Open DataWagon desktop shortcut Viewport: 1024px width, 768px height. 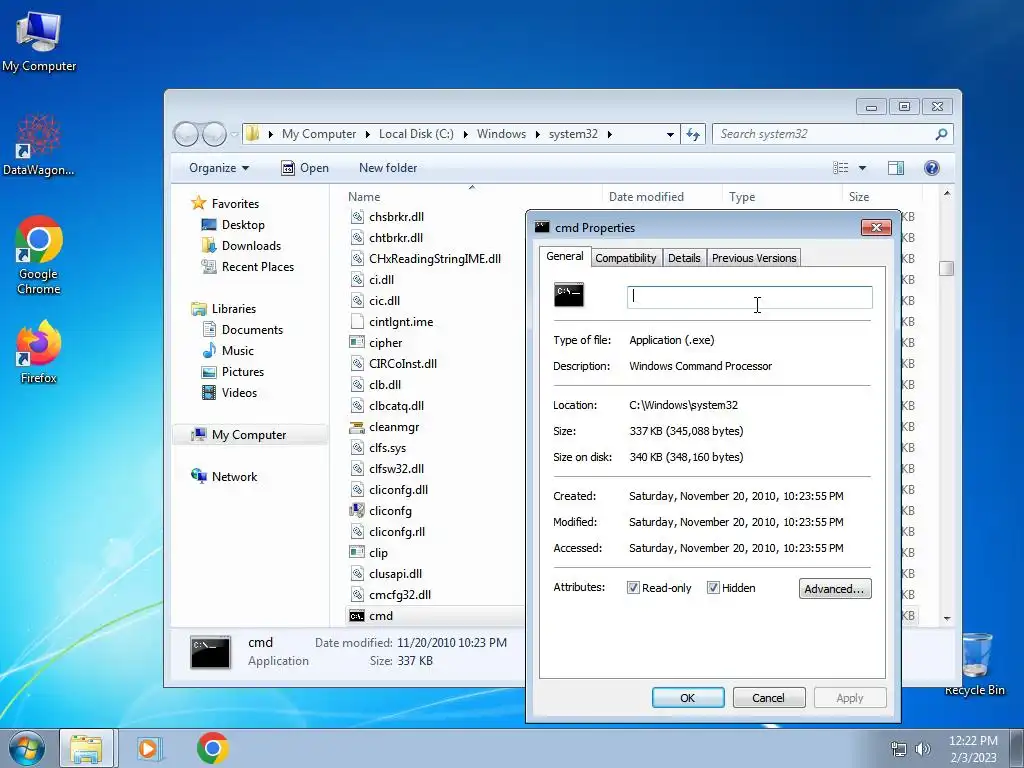tap(39, 145)
